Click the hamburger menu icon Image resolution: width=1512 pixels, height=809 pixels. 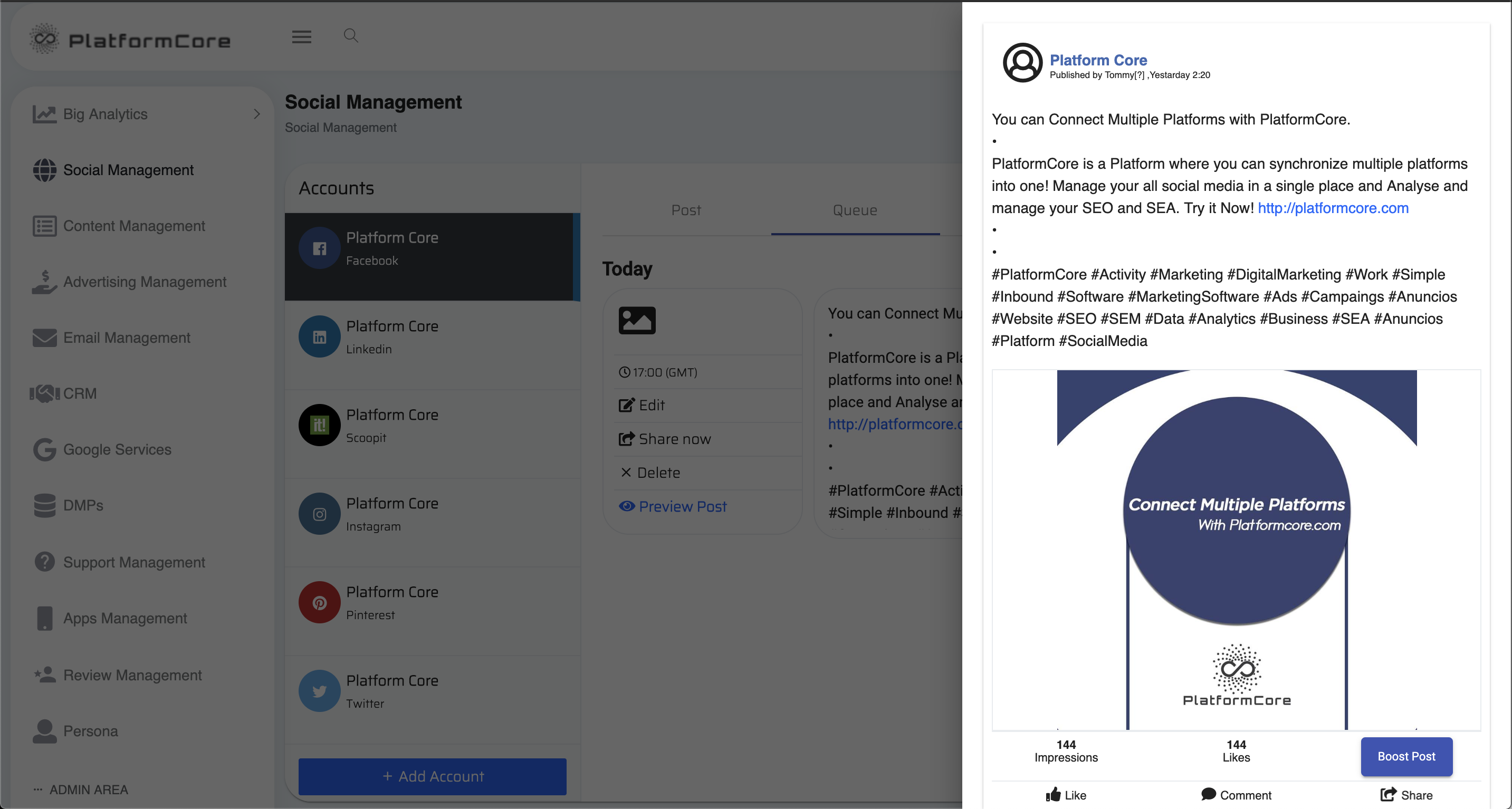[302, 37]
